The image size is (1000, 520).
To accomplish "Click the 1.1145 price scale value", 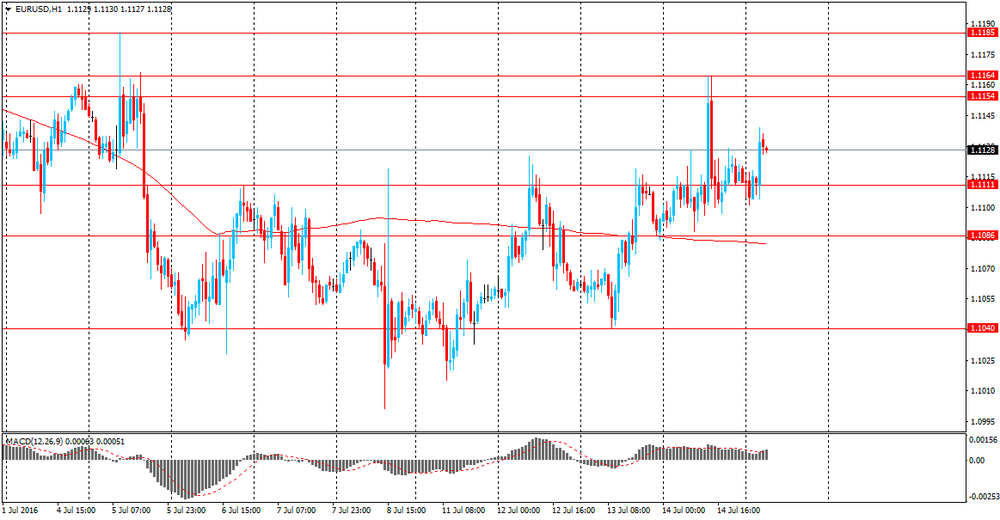I will point(984,115).
